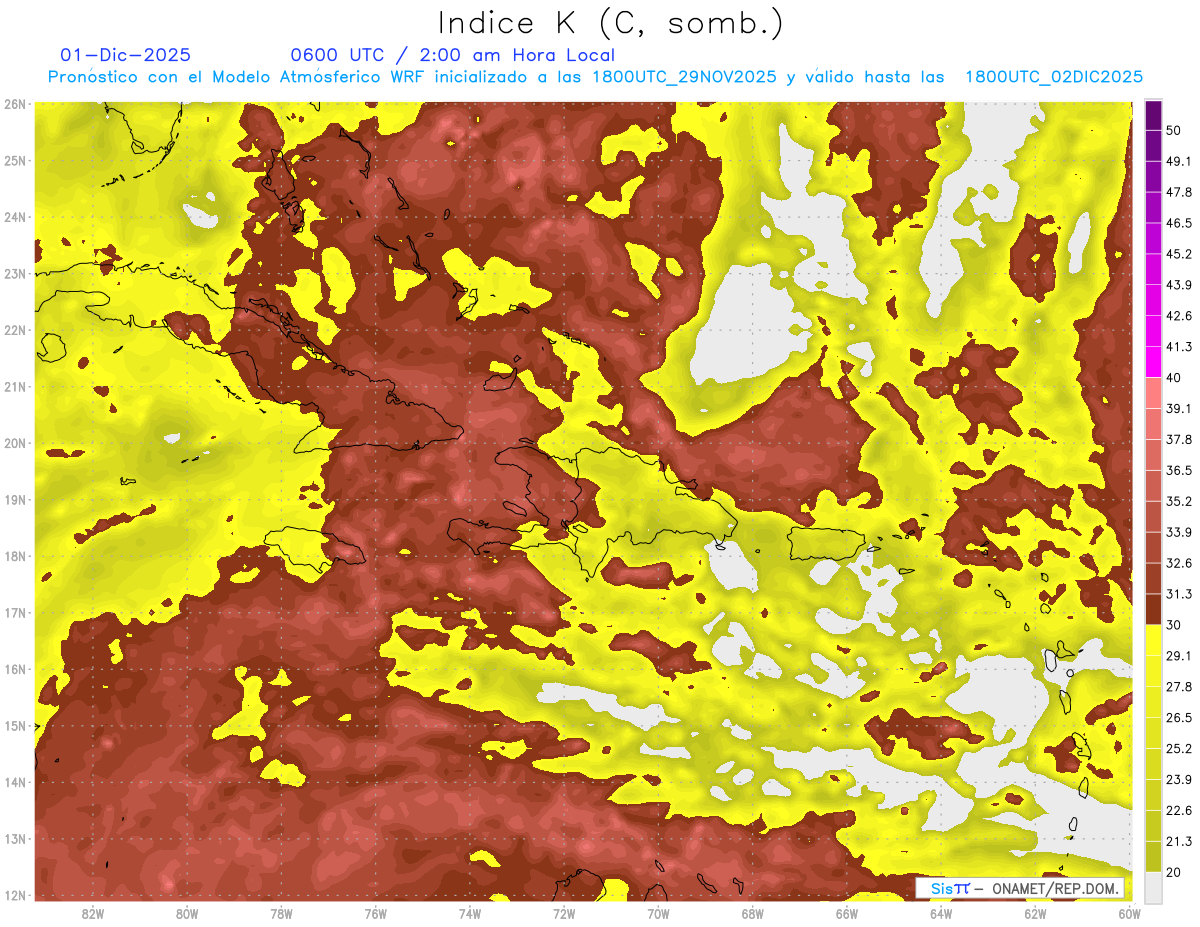Click the dark purple swatch above 50
This screenshot has height=927, width=1200.
[1153, 115]
